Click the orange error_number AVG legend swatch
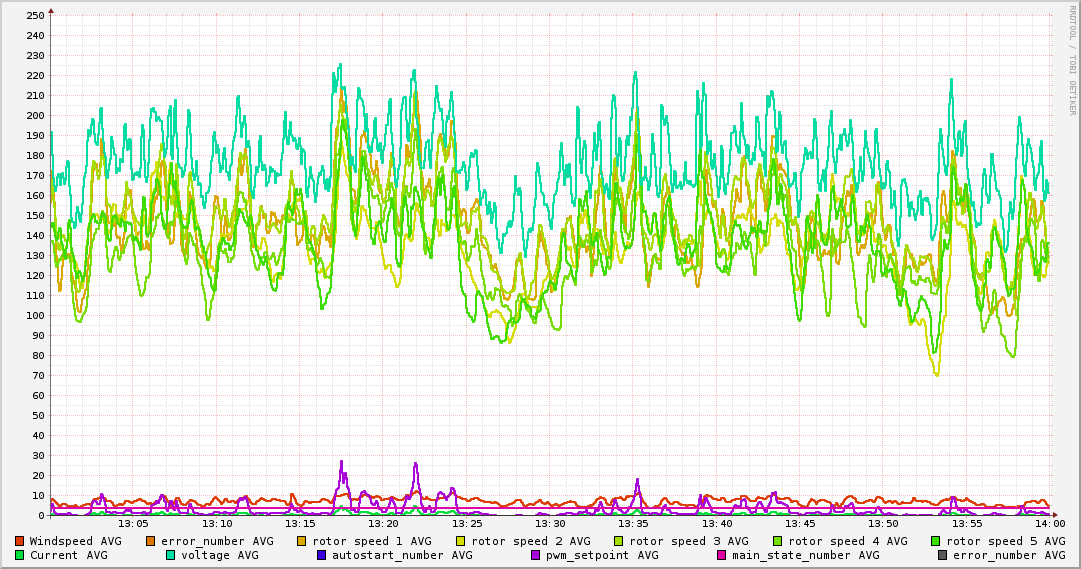This screenshot has height=569, width=1081. pyautogui.click(x=151, y=541)
